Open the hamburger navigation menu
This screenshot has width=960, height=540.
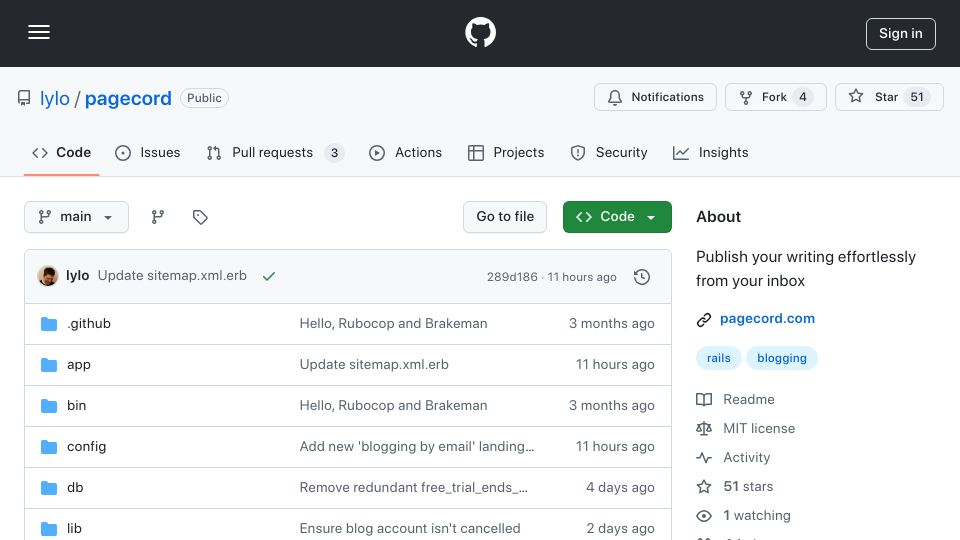[x=39, y=32]
